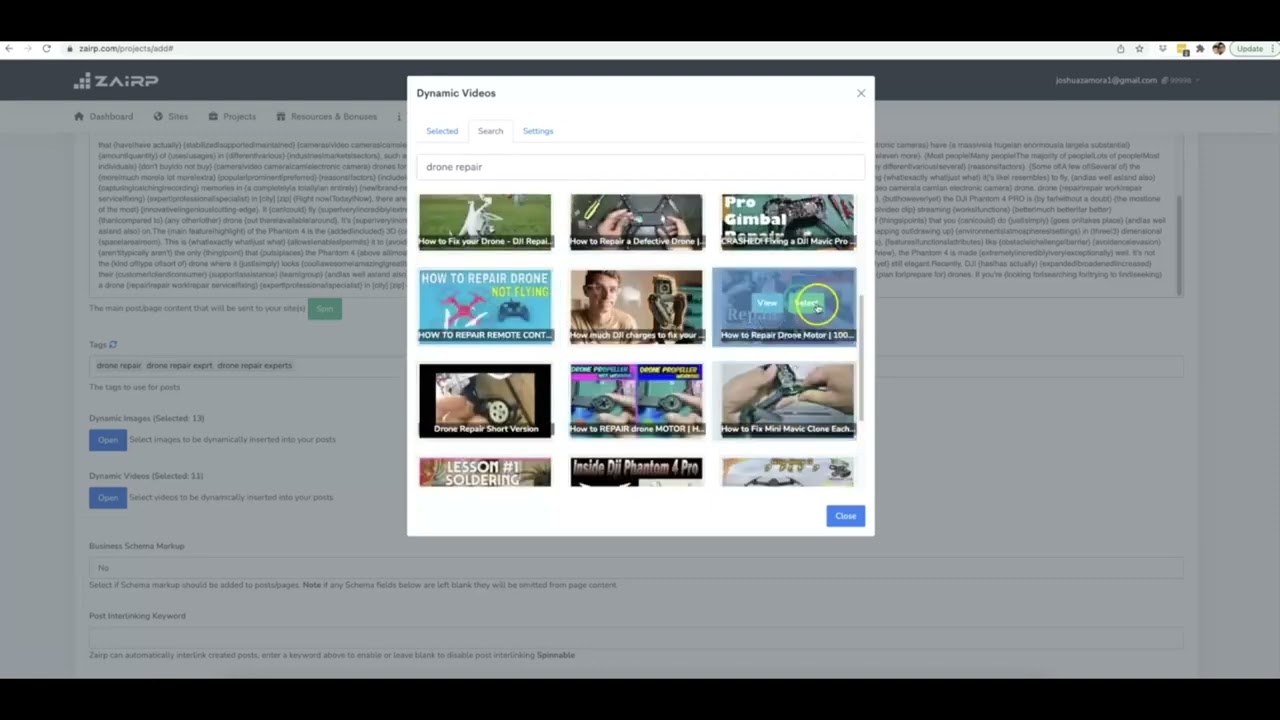Reload the page with the refresh icon
This screenshot has width=1280, height=720.
point(46,48)
